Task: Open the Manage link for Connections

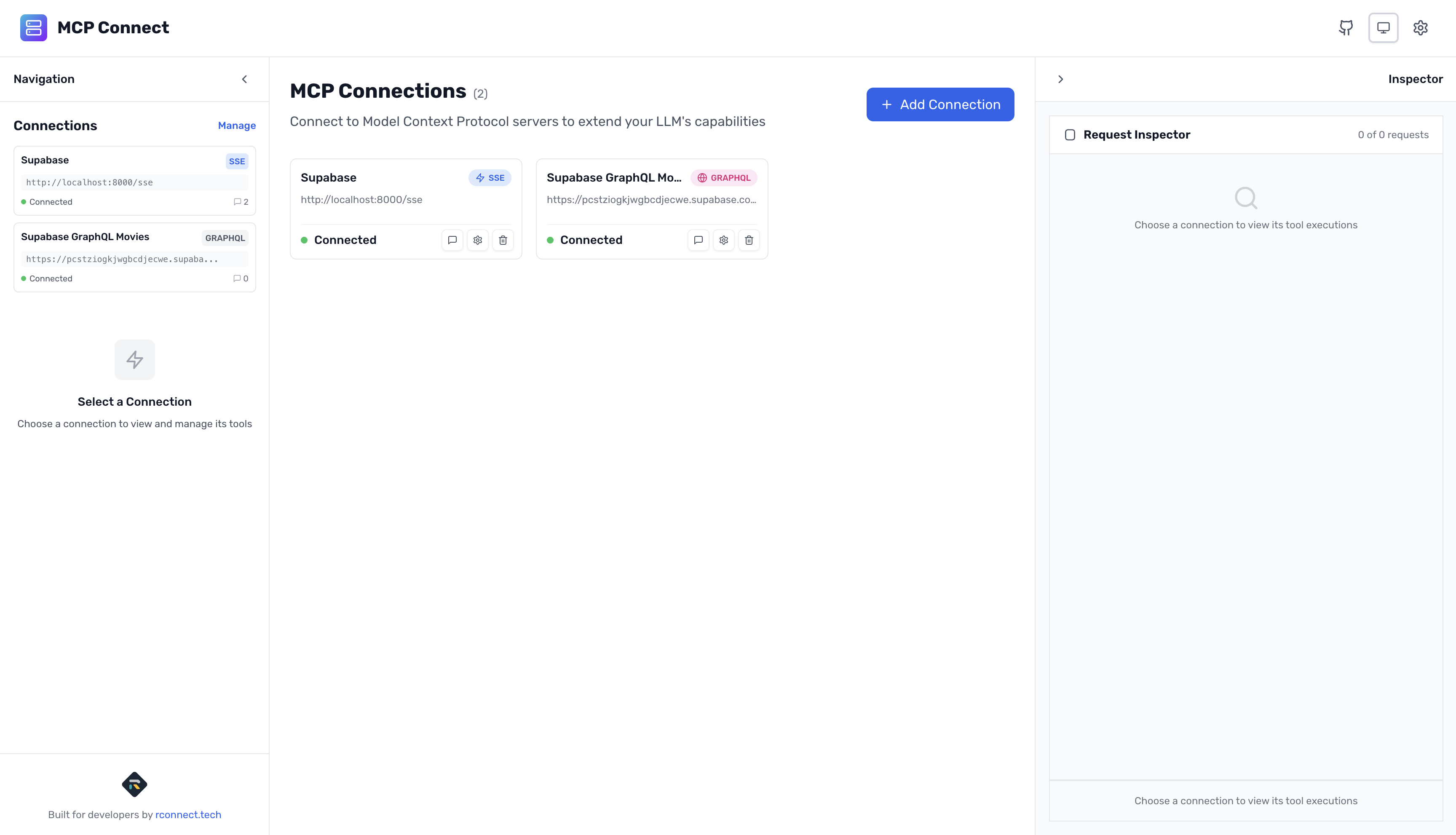Action: [x=236, y=125]
